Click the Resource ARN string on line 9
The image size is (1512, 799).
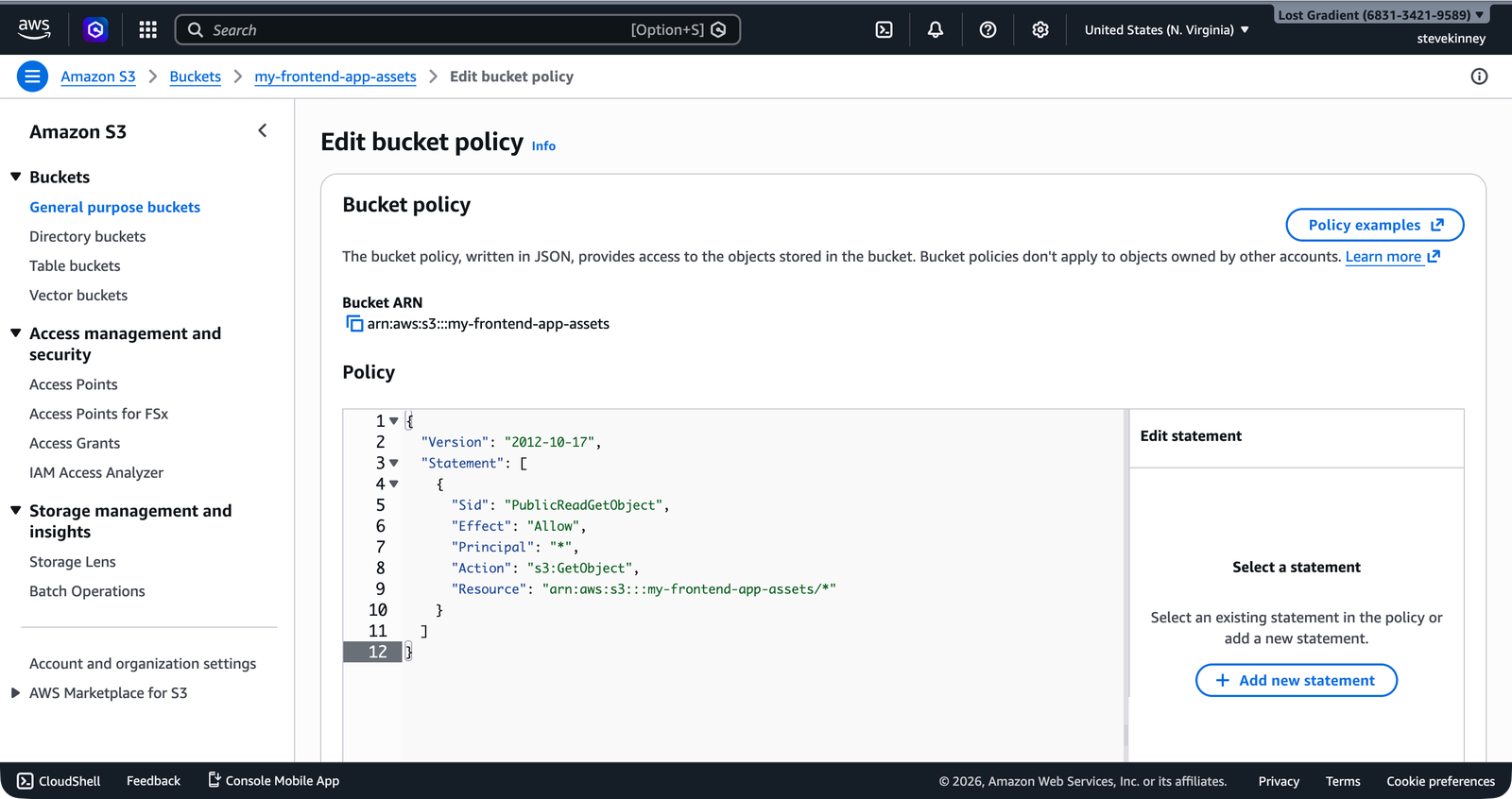689,589
